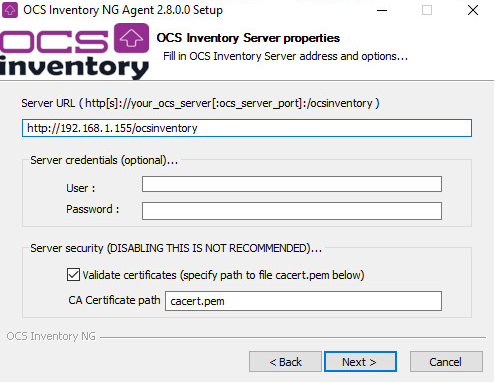Click the OCS Inventory NG branding text
Screen dimensions: 495x383
pos(51,336)
